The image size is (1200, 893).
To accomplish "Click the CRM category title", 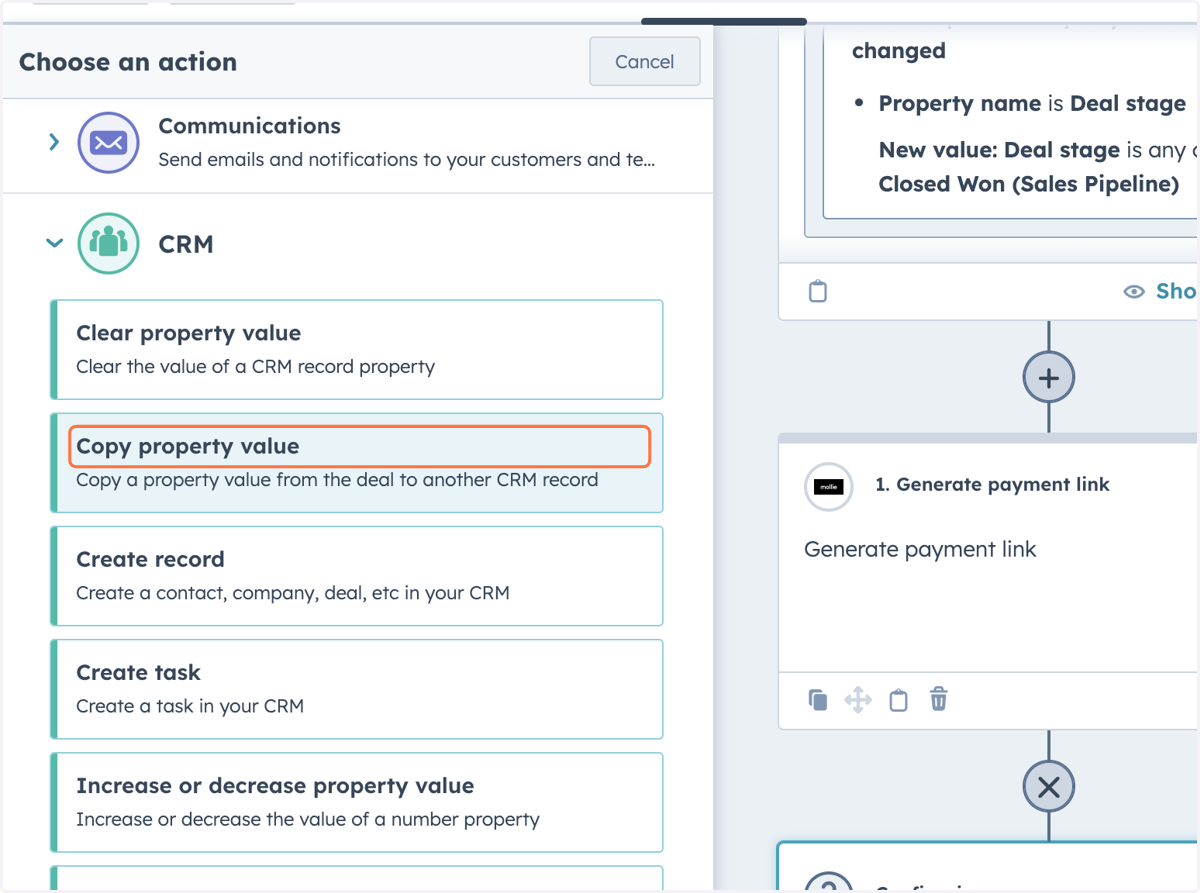I will point(186,244).
